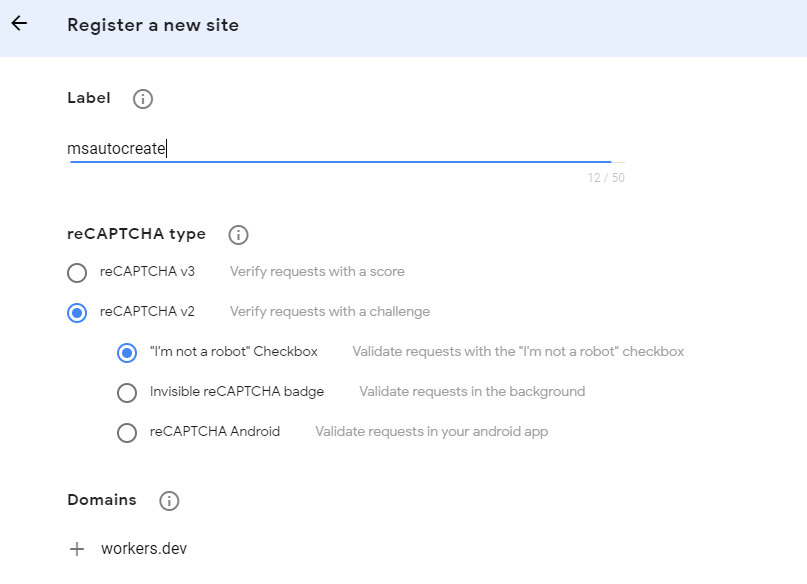This screenshot has width=807, height=584.
Task: Click the reCAPTCHA Android label text
Action: pos(215,431)
